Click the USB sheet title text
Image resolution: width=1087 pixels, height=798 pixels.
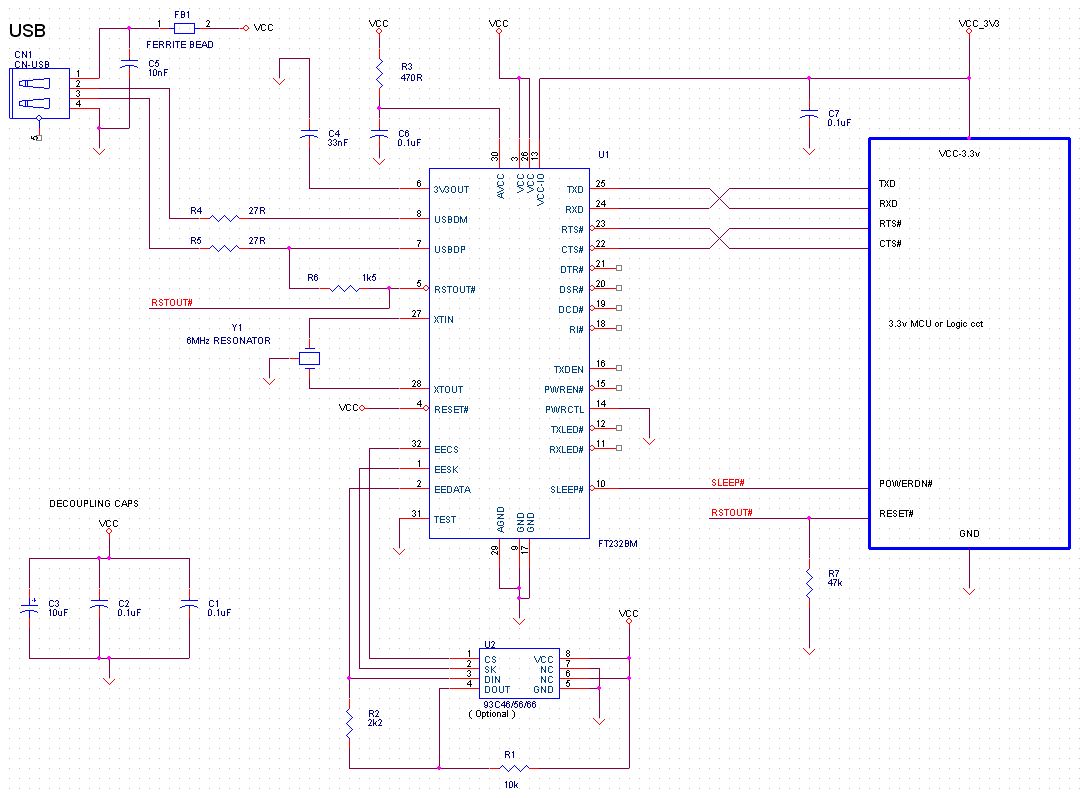(x=28, y=31)
